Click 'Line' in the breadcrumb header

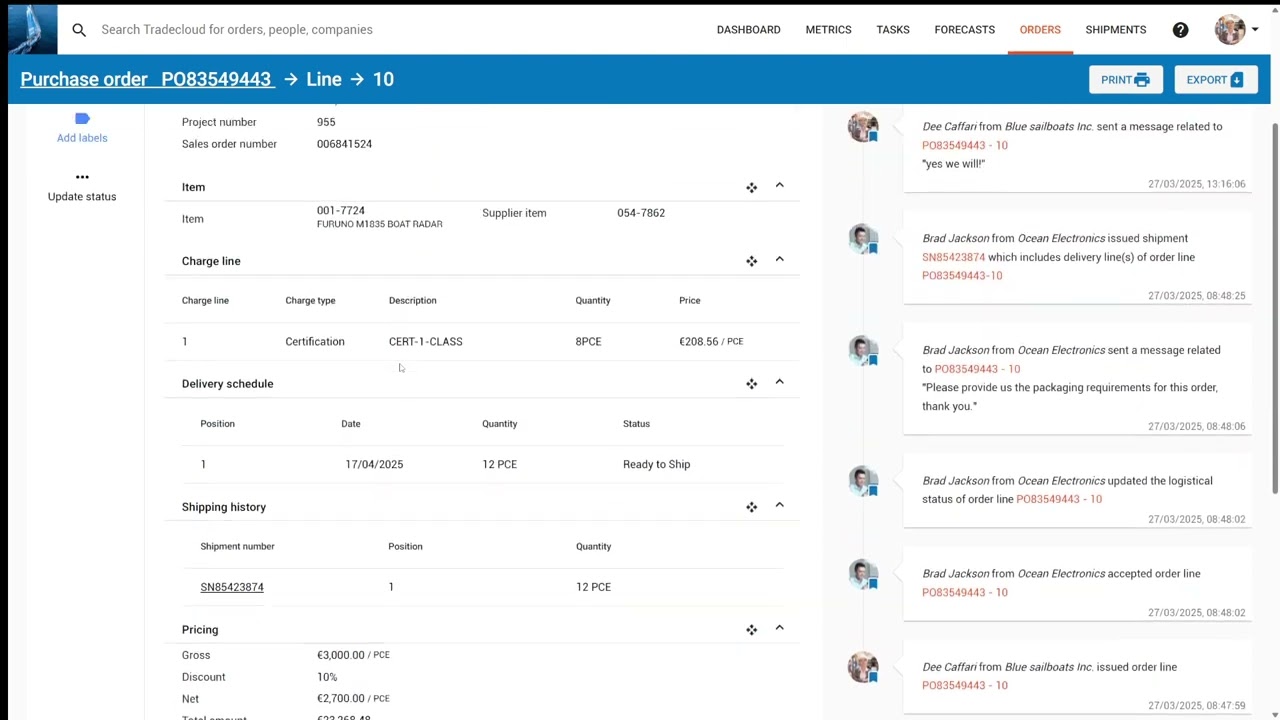coord(324,79)
